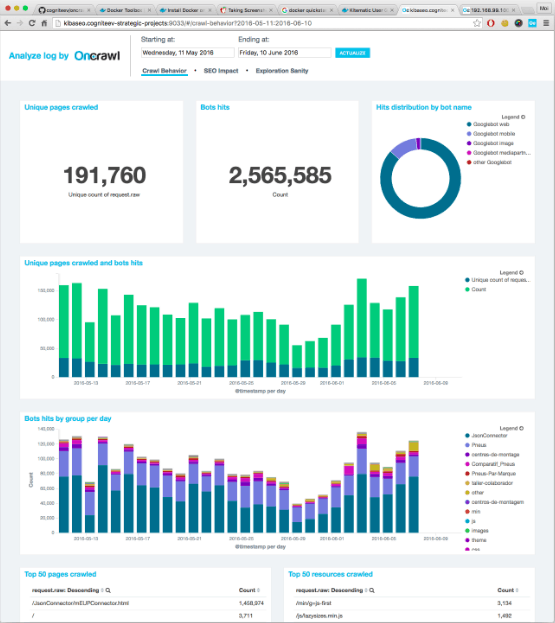Click search icon in Top 50 resources header

[372, 591]
